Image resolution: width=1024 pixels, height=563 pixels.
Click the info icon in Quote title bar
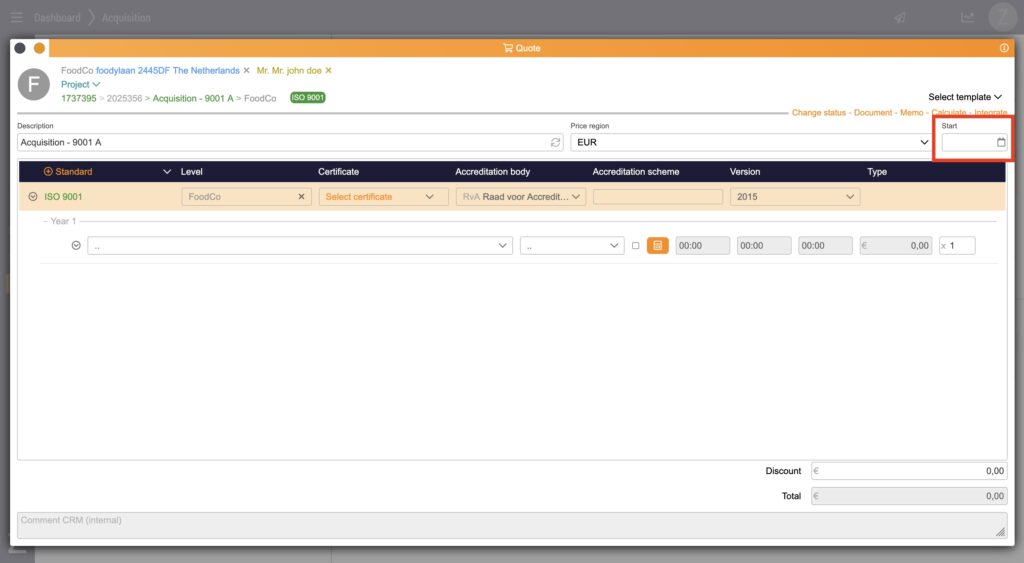(x=1004, y=48)
